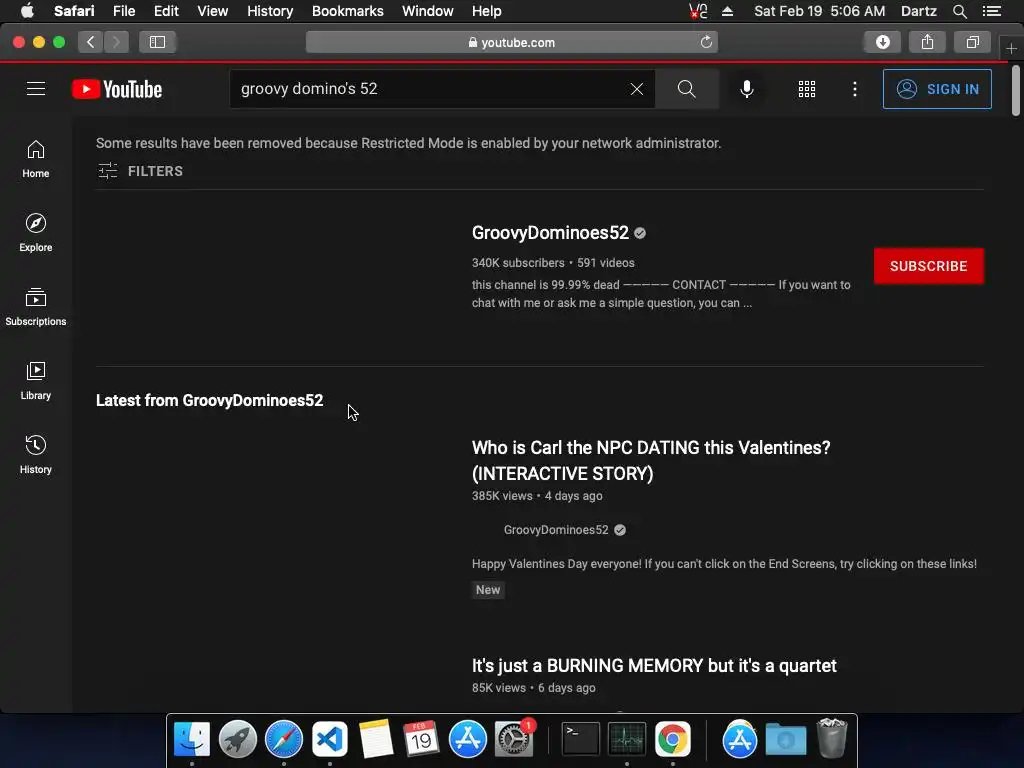The height and width of the screenshot is (768, 1024).
Task: Clear the search box with the X
Action: coord(637,89)
